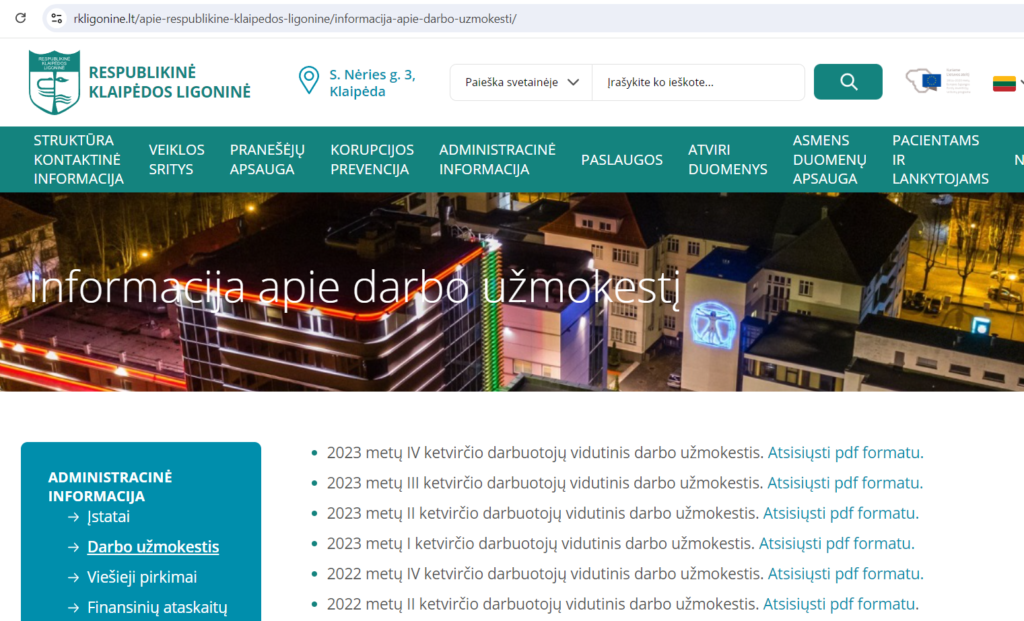Click the European Union funding logo
The image size is (1024, 621).
coord(938,81)
